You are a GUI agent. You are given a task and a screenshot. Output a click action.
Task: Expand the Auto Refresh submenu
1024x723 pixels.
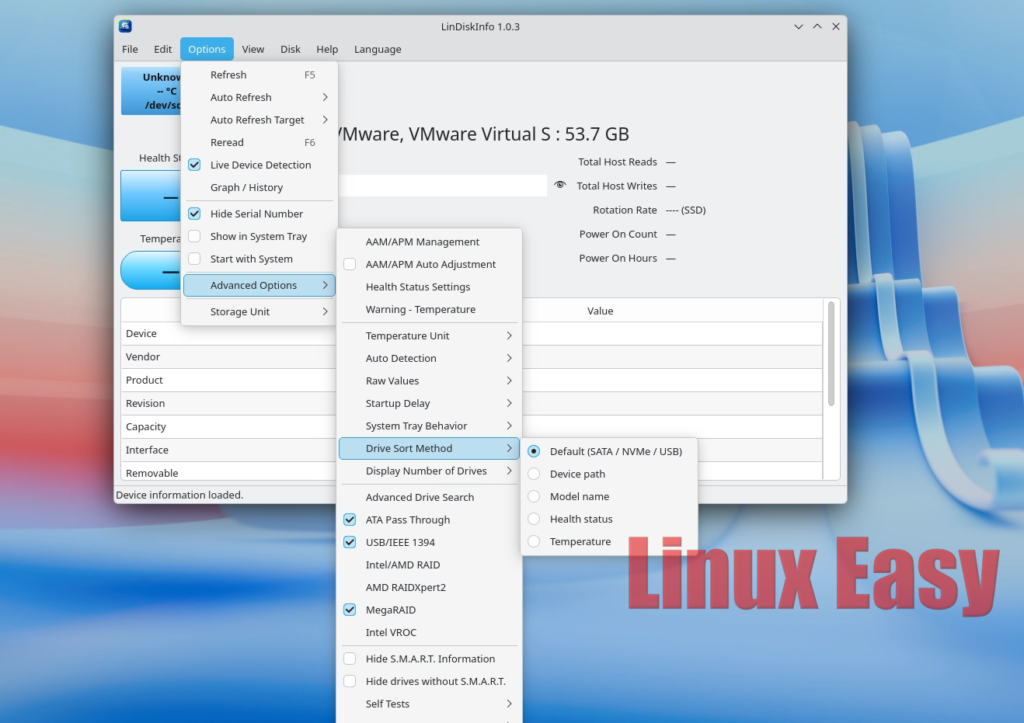coord(259,97)
